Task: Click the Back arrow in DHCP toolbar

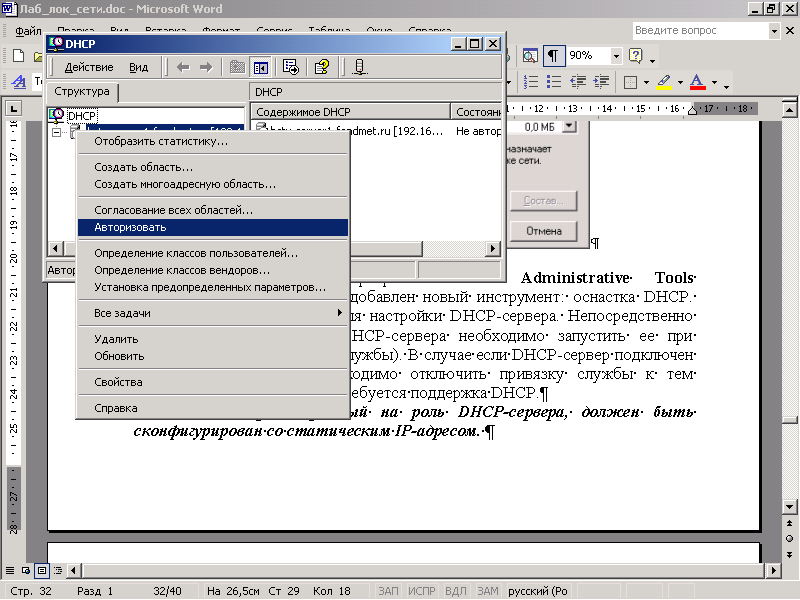Action: [183, 67]
